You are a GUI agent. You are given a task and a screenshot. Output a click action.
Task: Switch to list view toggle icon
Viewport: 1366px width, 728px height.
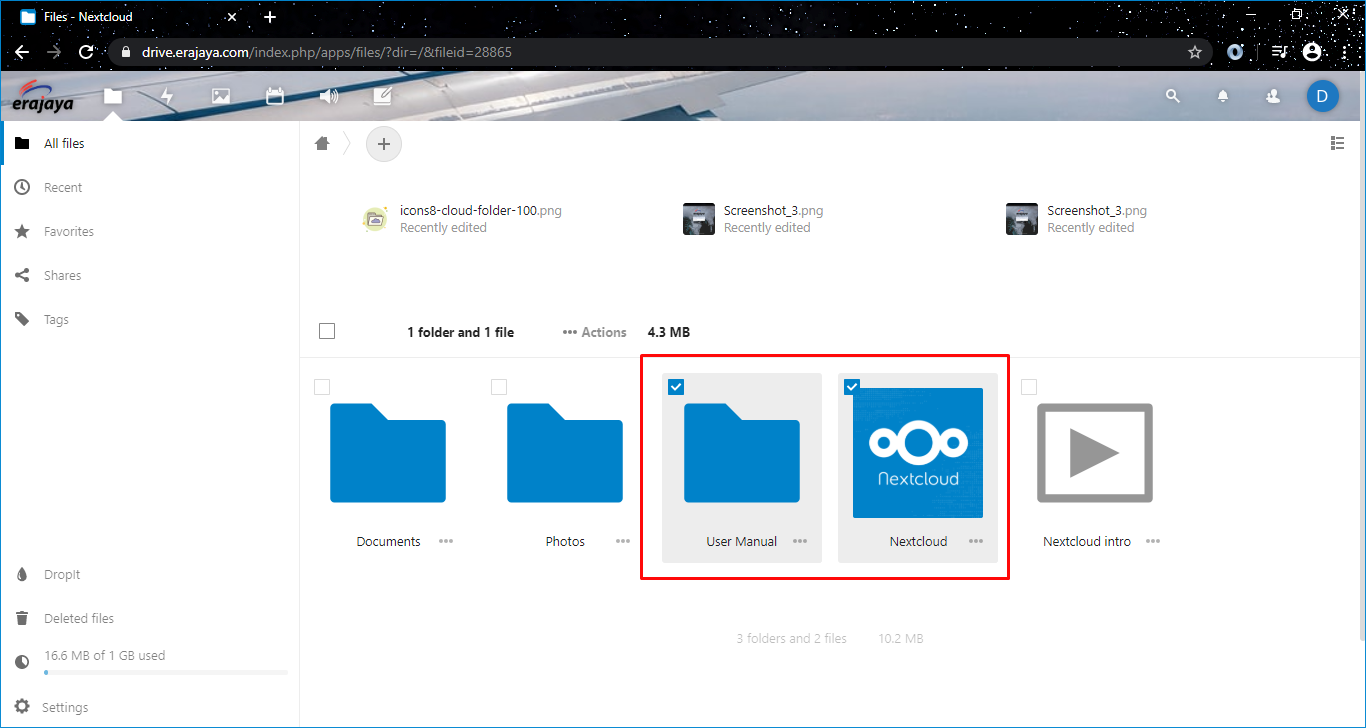point(1338,143)
